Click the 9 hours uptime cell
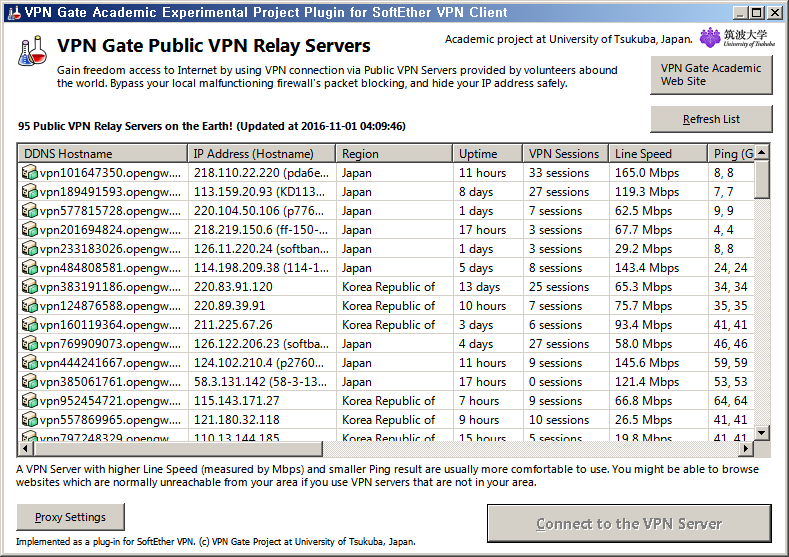Viewport: 789px width, 557px height. [487, 420]
